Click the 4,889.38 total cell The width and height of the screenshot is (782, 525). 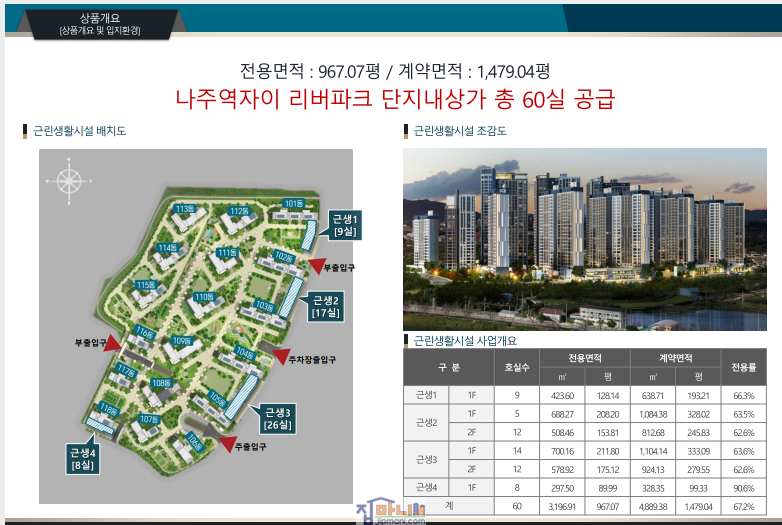point(653,507)
